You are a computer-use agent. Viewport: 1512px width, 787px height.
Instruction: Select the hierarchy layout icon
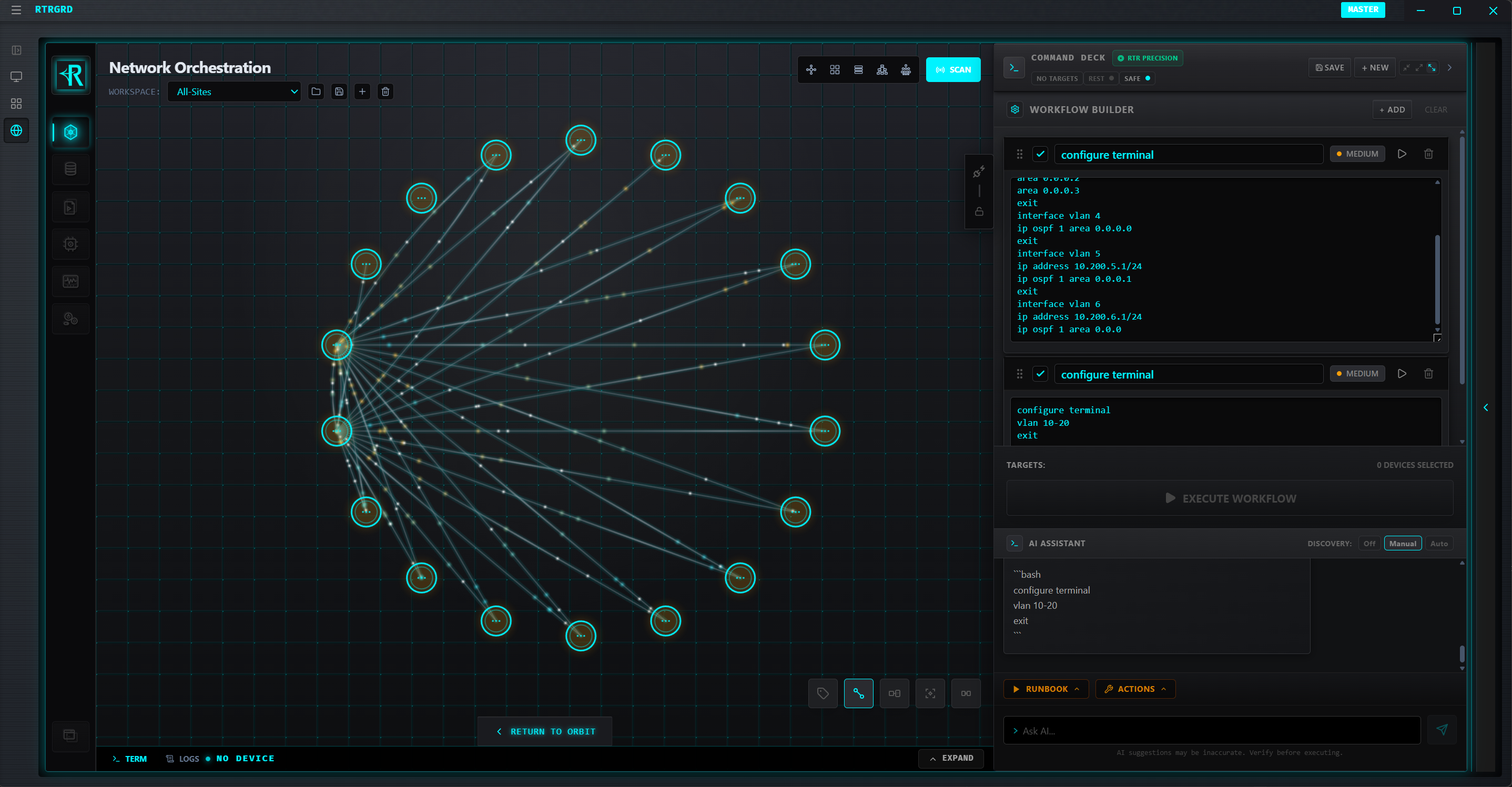click(x=881, y=69)
